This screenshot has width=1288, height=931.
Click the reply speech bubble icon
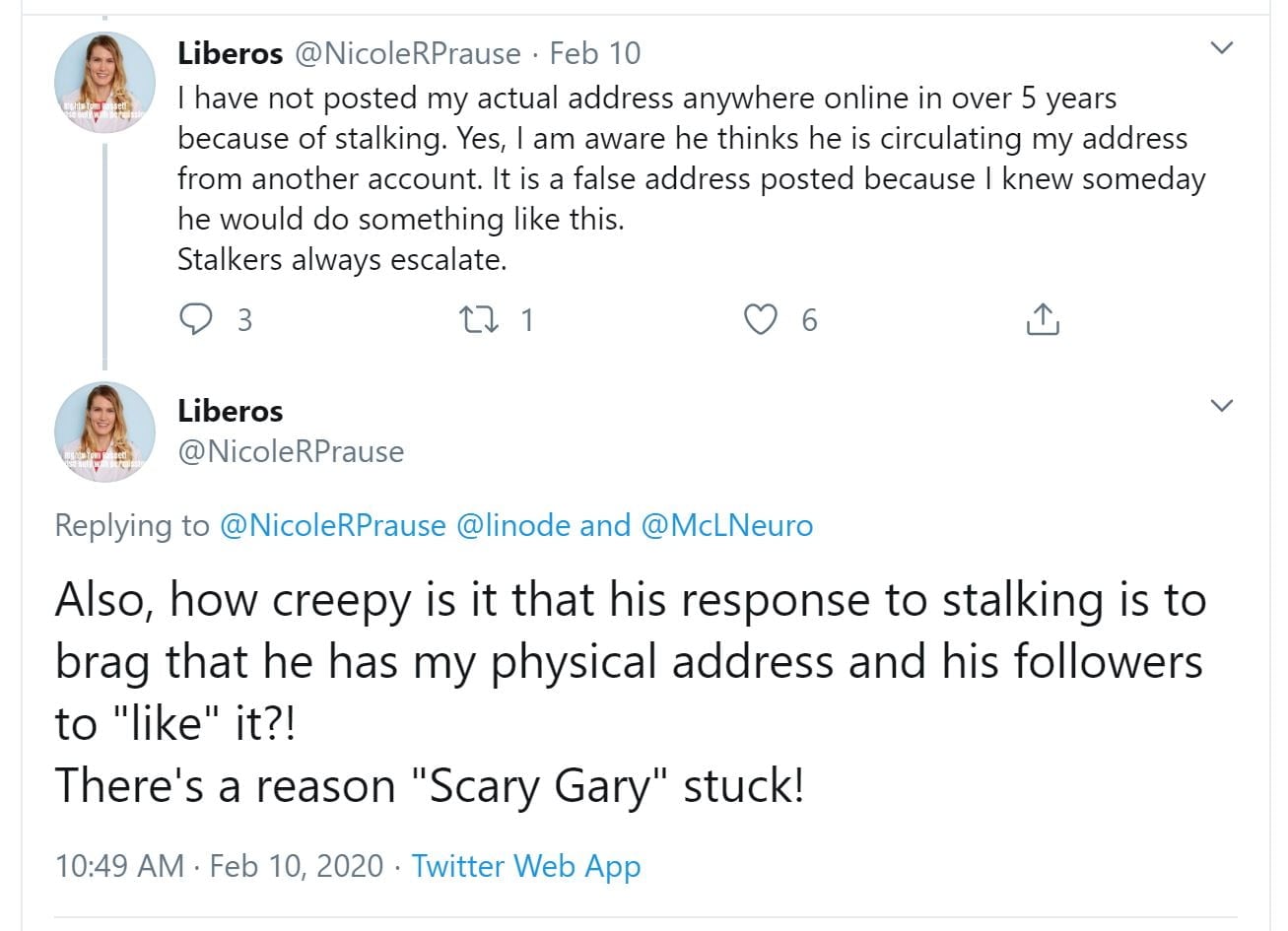197,319
